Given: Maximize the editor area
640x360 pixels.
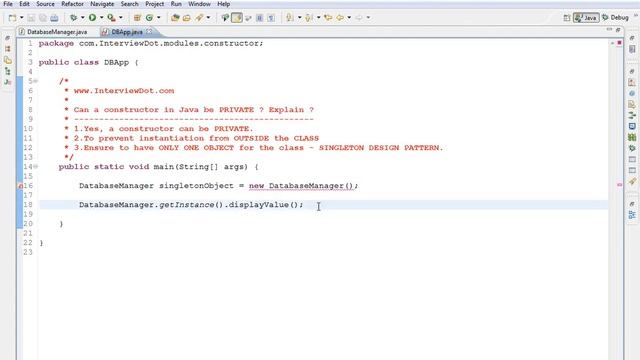Looking at the screenshot, I should point(618,29).
